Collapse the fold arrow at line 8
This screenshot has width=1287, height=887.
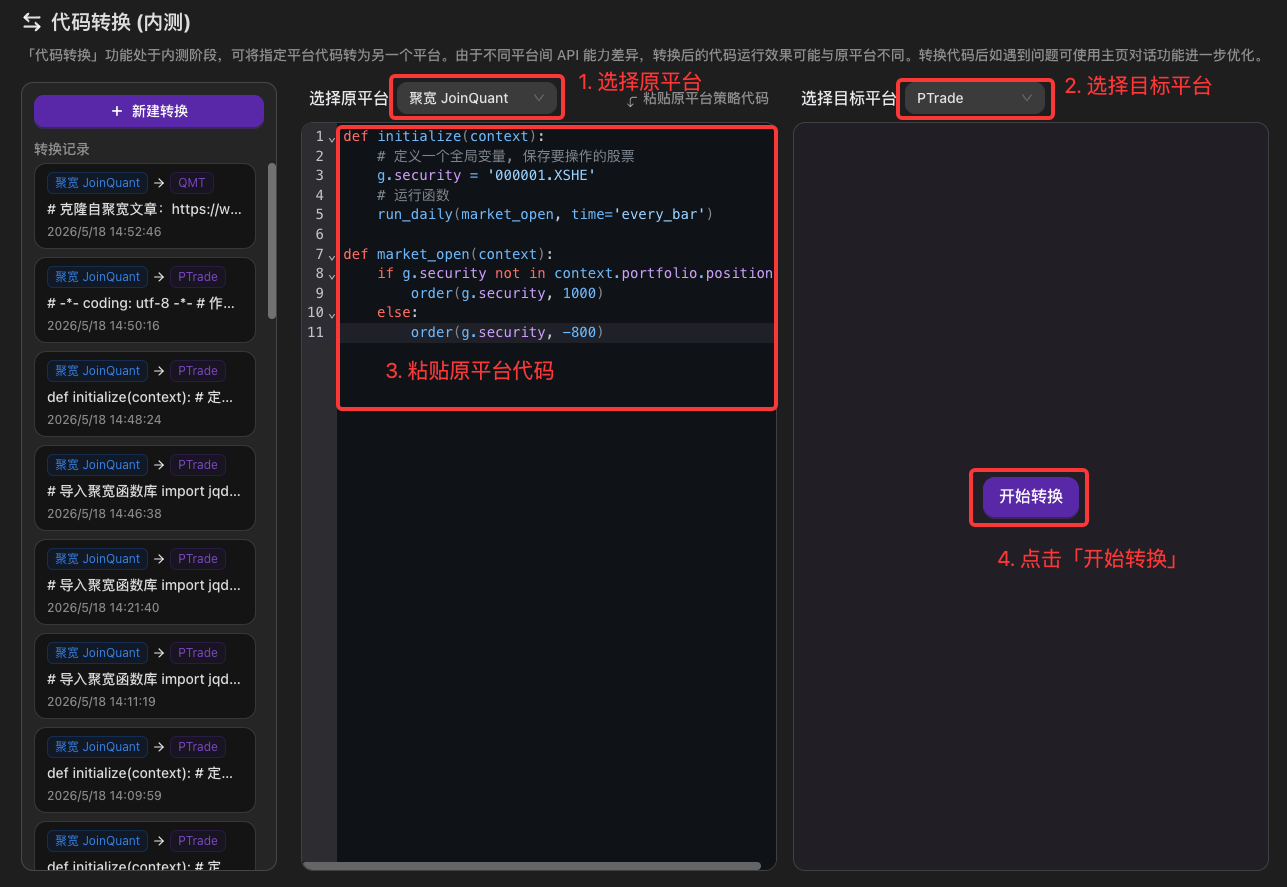click(x=332, y=275)
